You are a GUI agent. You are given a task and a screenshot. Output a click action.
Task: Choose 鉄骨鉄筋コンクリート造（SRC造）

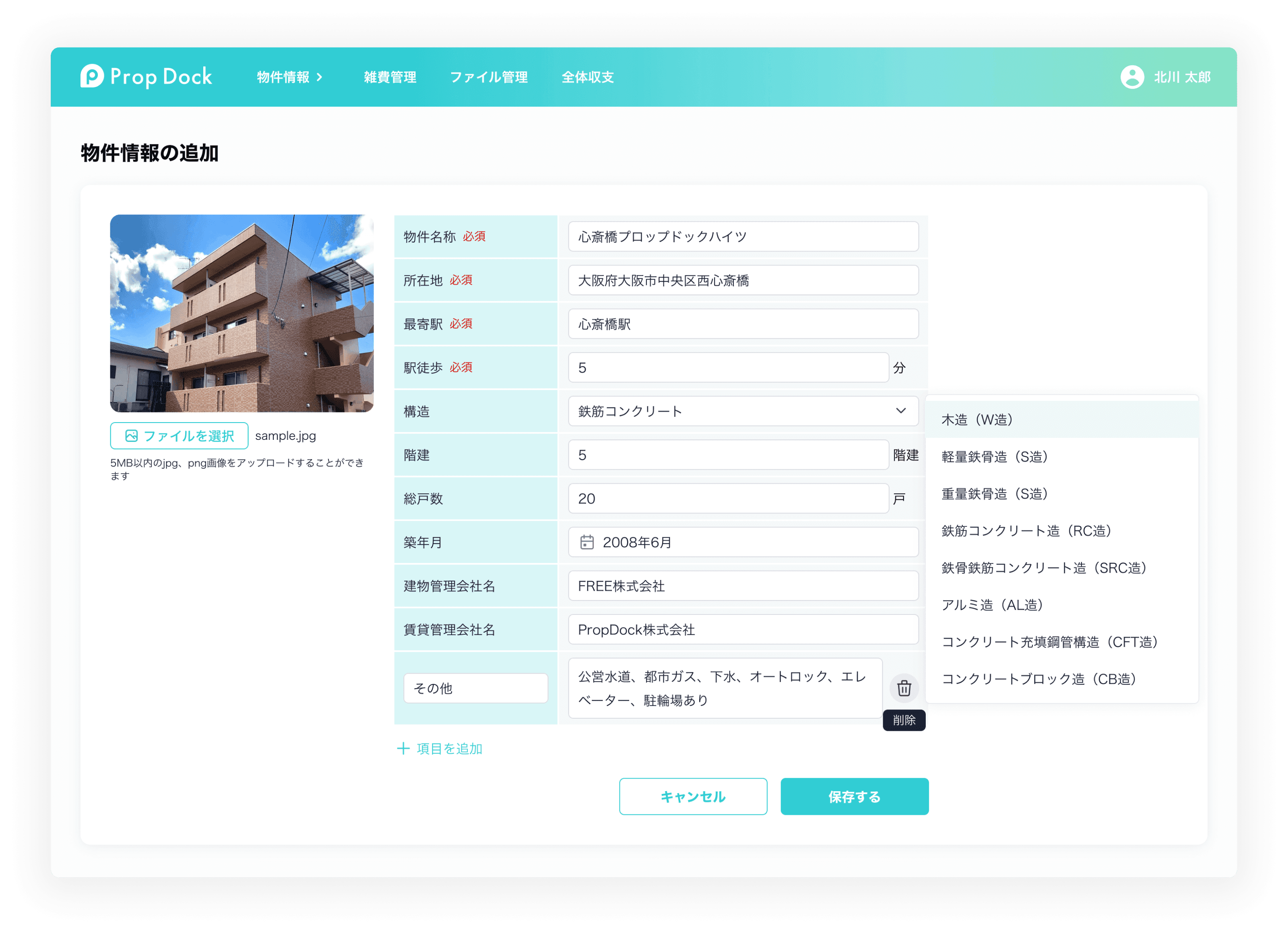1061,568
